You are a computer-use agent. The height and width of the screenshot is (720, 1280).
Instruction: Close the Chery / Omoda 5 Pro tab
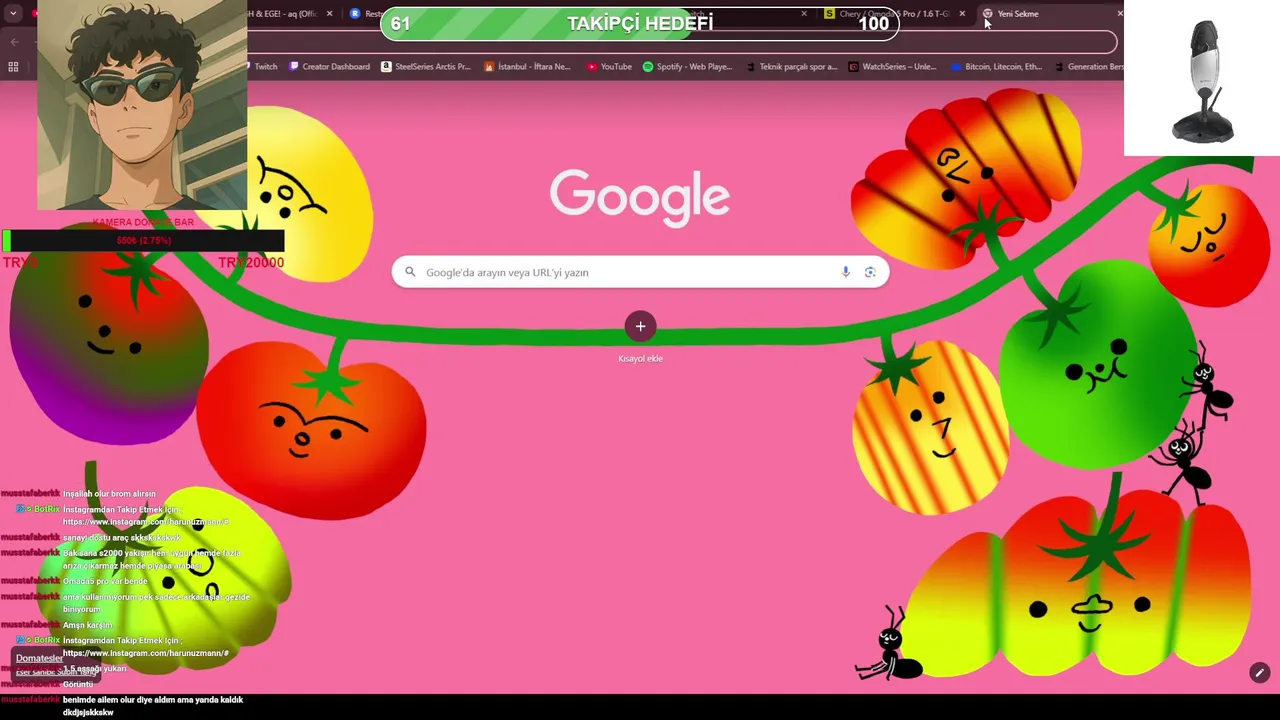pyautogui.click(x=962, y=14)
